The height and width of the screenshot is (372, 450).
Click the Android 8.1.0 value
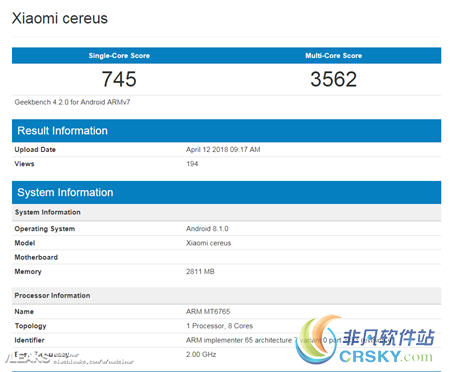(x=207, y=229)
